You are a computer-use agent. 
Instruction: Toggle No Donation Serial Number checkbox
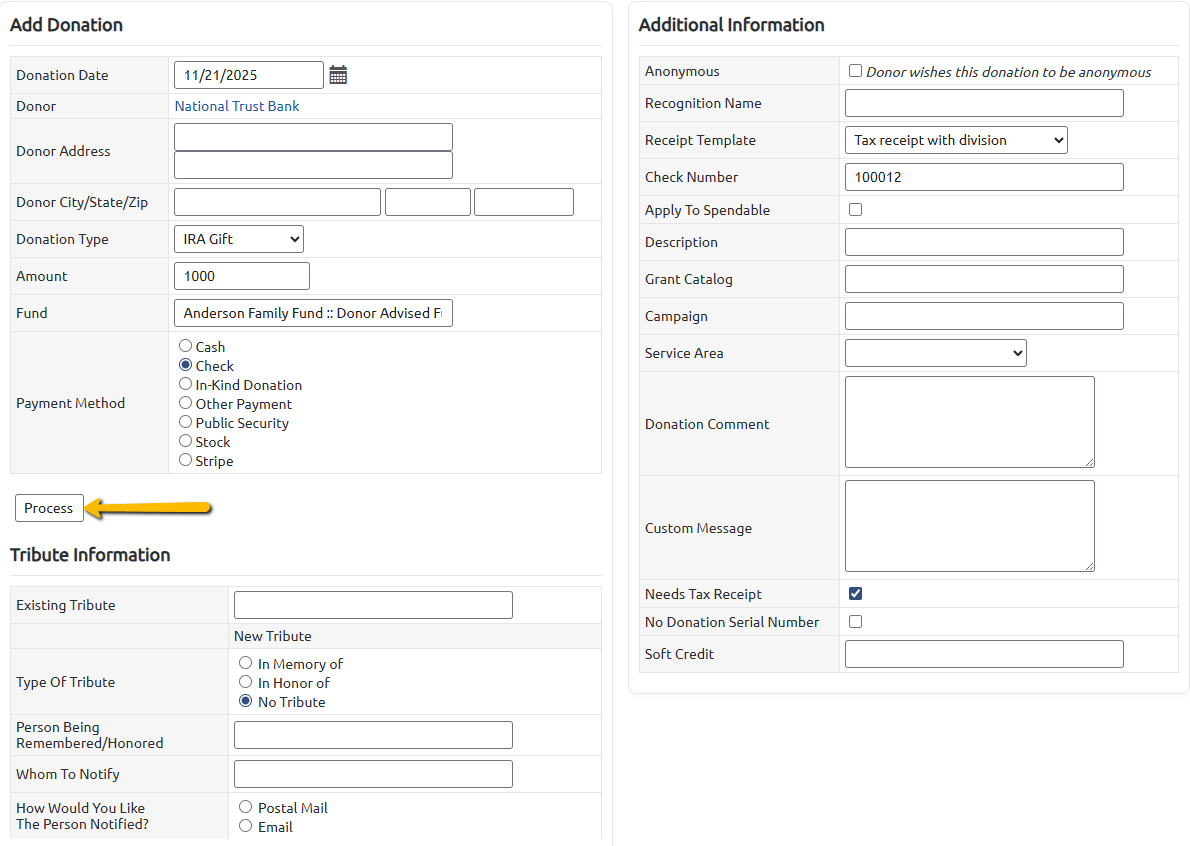tap(855, 621)
